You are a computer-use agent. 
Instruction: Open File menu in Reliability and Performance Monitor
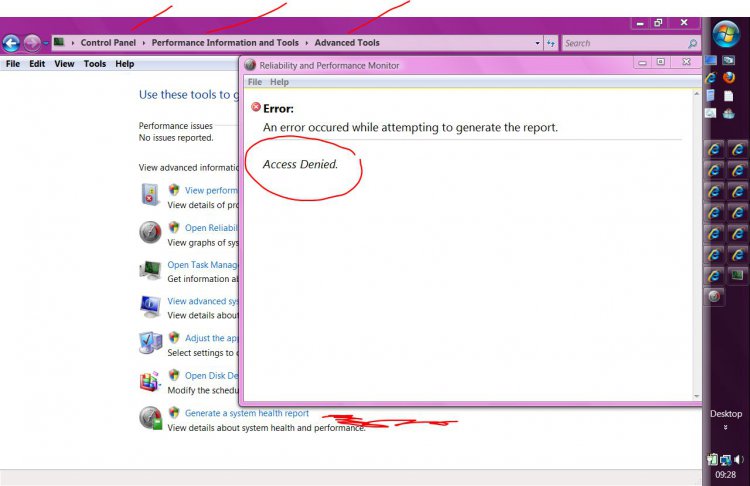click(255, 82)
